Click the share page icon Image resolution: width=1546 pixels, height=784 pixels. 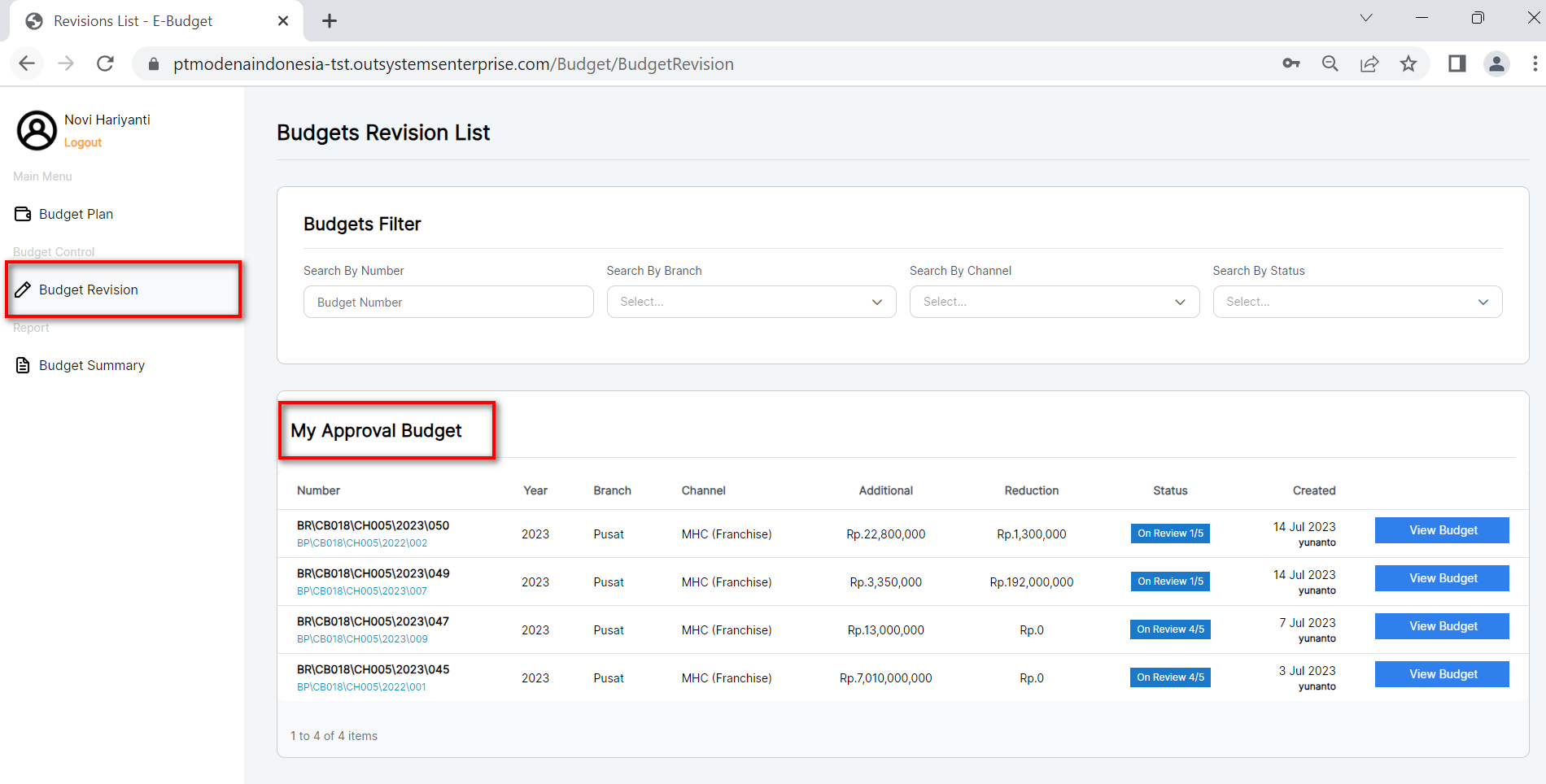[1369, 63]
